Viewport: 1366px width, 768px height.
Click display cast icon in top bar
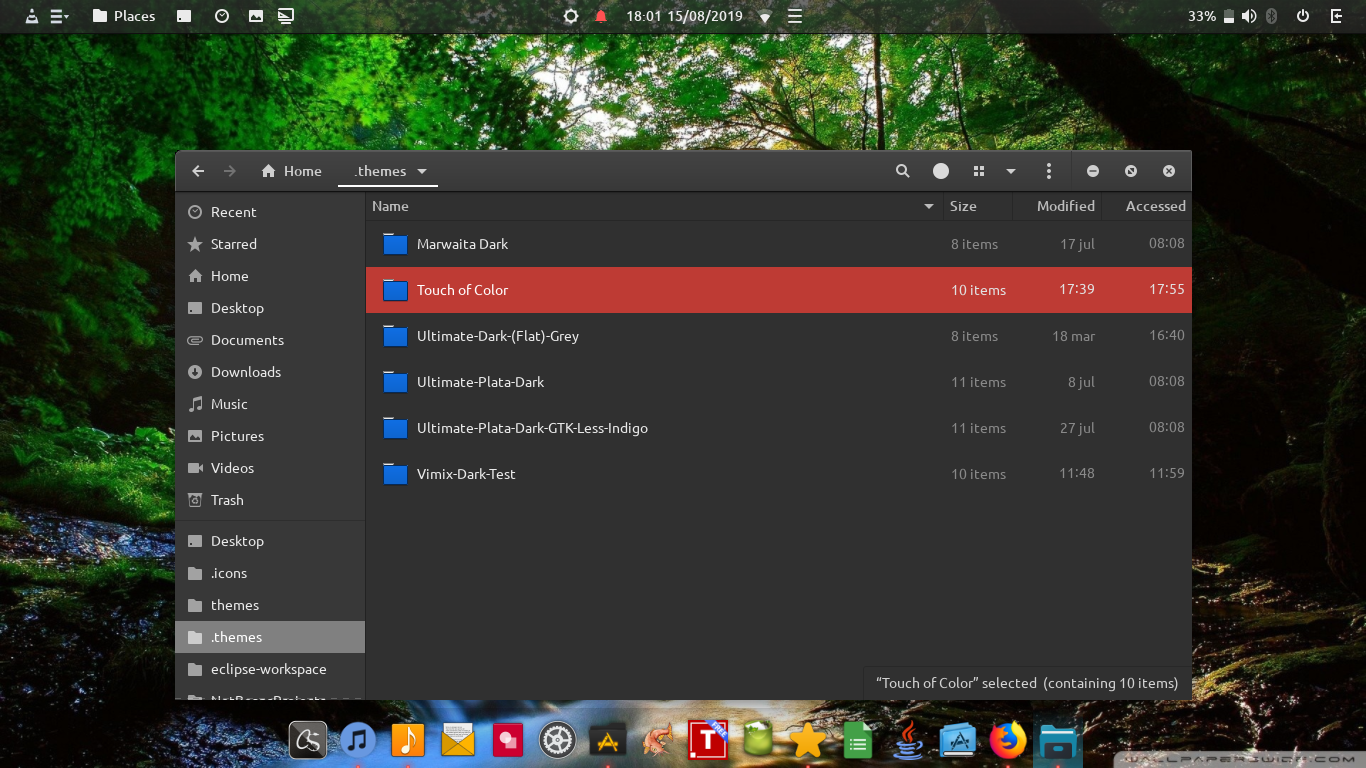(286, 16)
